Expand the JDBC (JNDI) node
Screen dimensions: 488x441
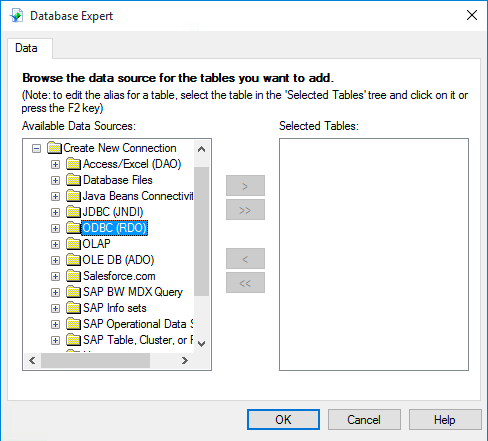(x=55, y=212)
